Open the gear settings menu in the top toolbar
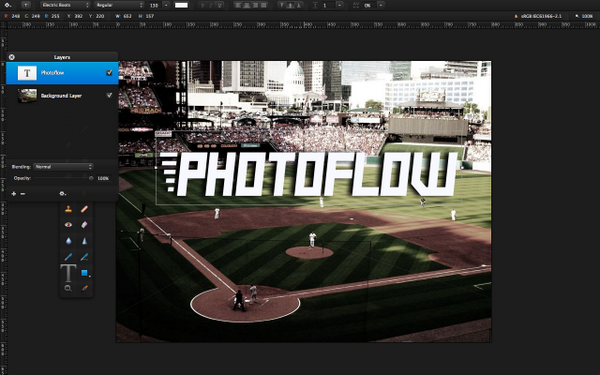Image resolution: width=600 pixels, height=375 pixels. 8,5
